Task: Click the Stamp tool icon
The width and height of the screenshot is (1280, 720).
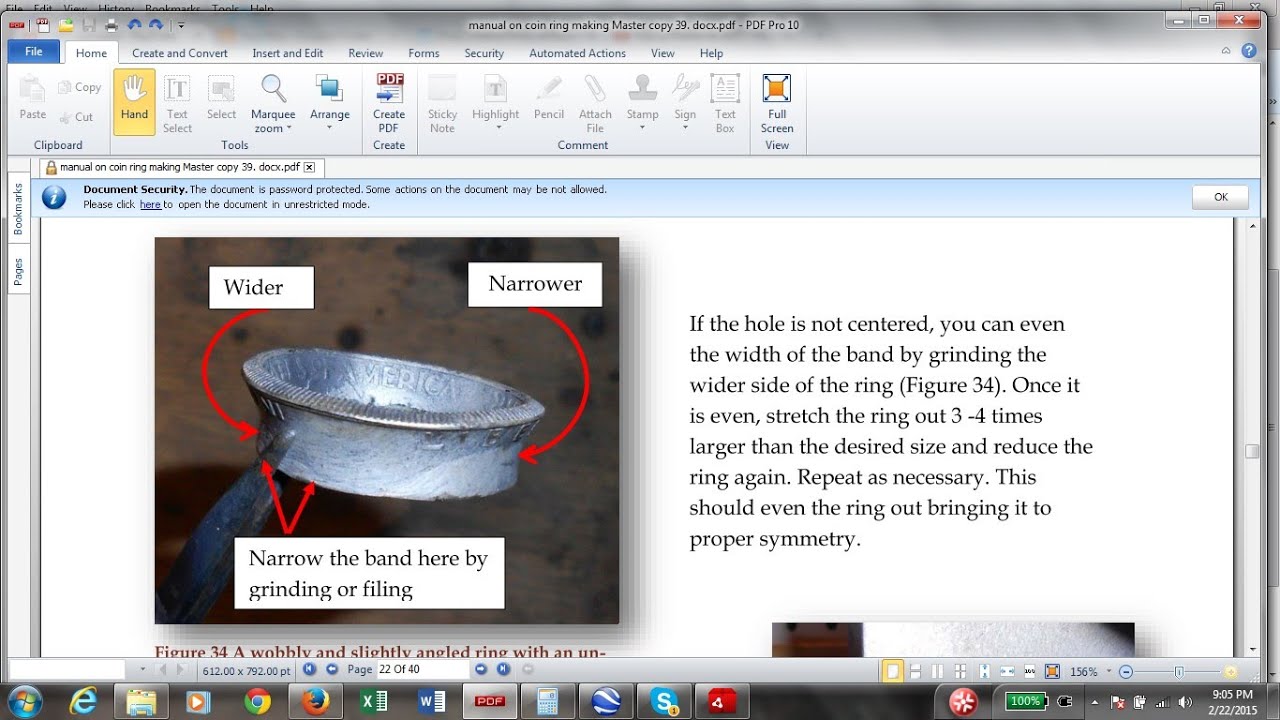Action: tap(642, 89)
